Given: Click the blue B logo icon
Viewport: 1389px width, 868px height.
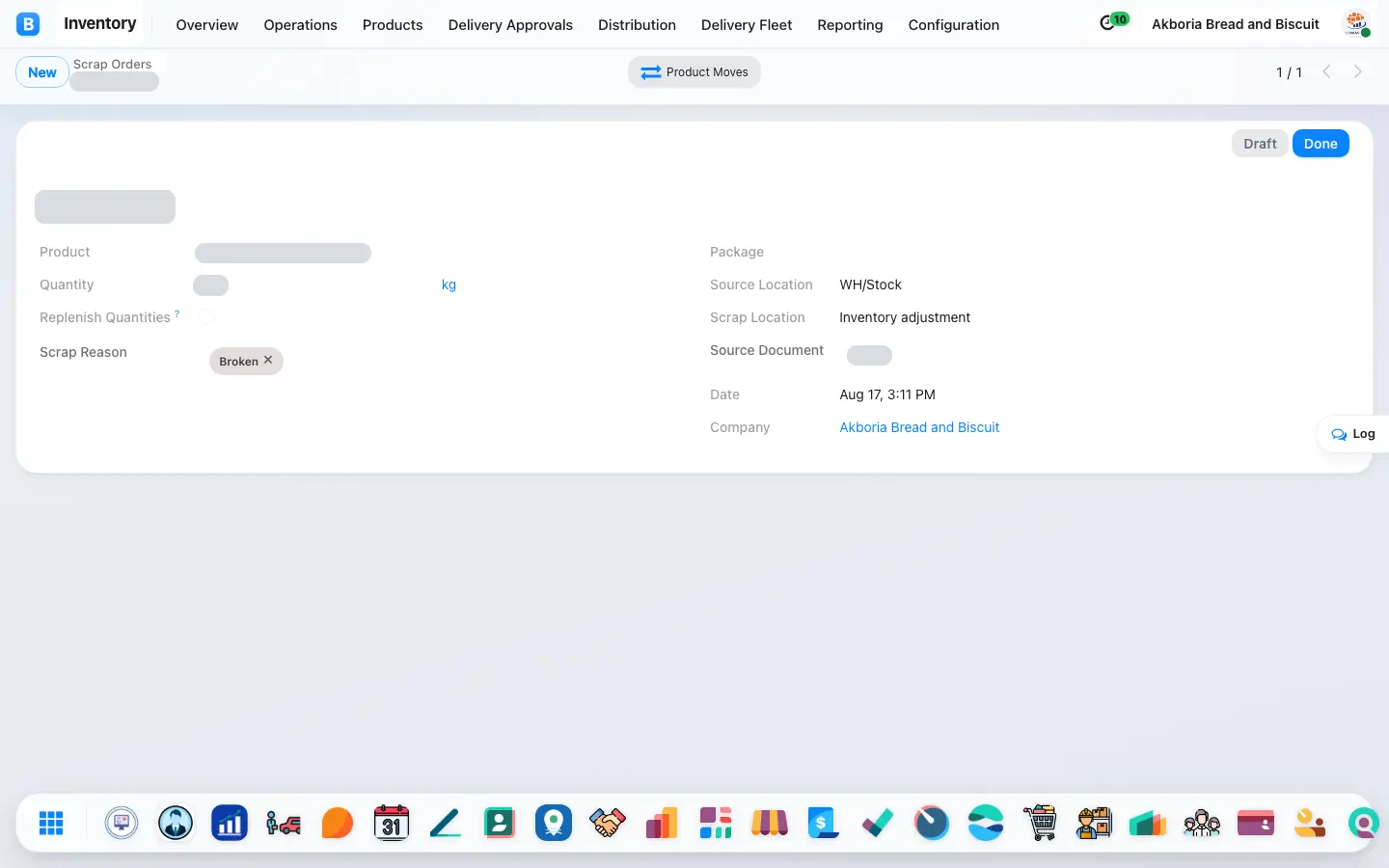Looking at the screenshot, I should click(x=28, y=24).
